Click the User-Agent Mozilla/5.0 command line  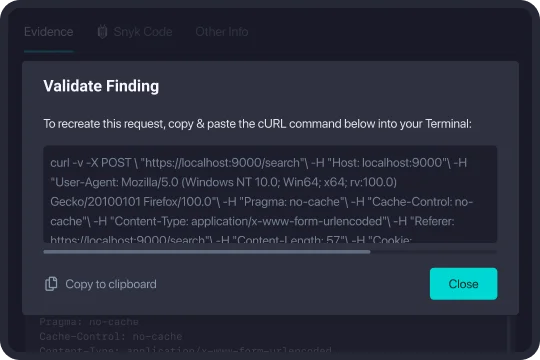(x=224, y=182)
